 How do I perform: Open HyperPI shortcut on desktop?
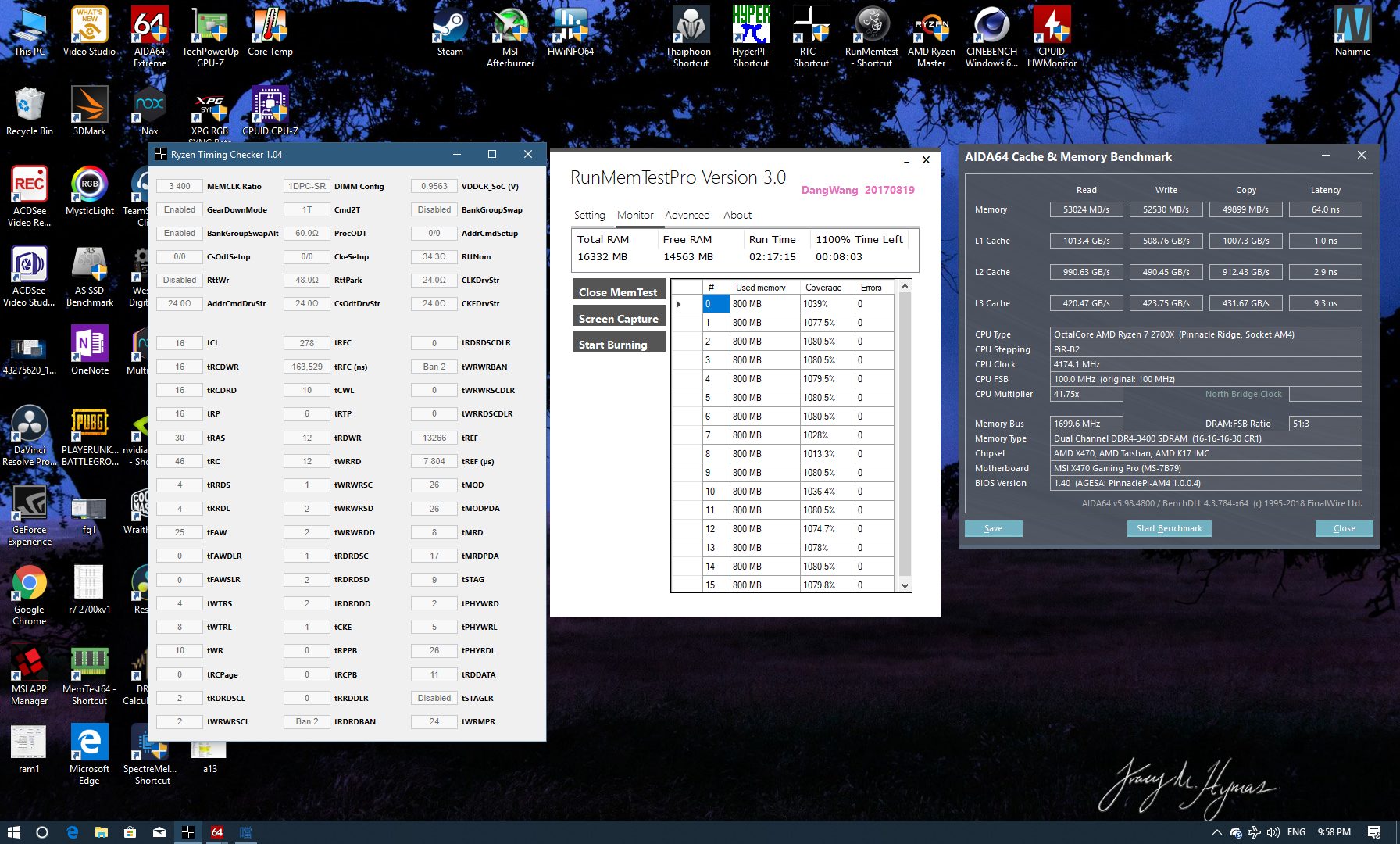click(x=751, y=37)
